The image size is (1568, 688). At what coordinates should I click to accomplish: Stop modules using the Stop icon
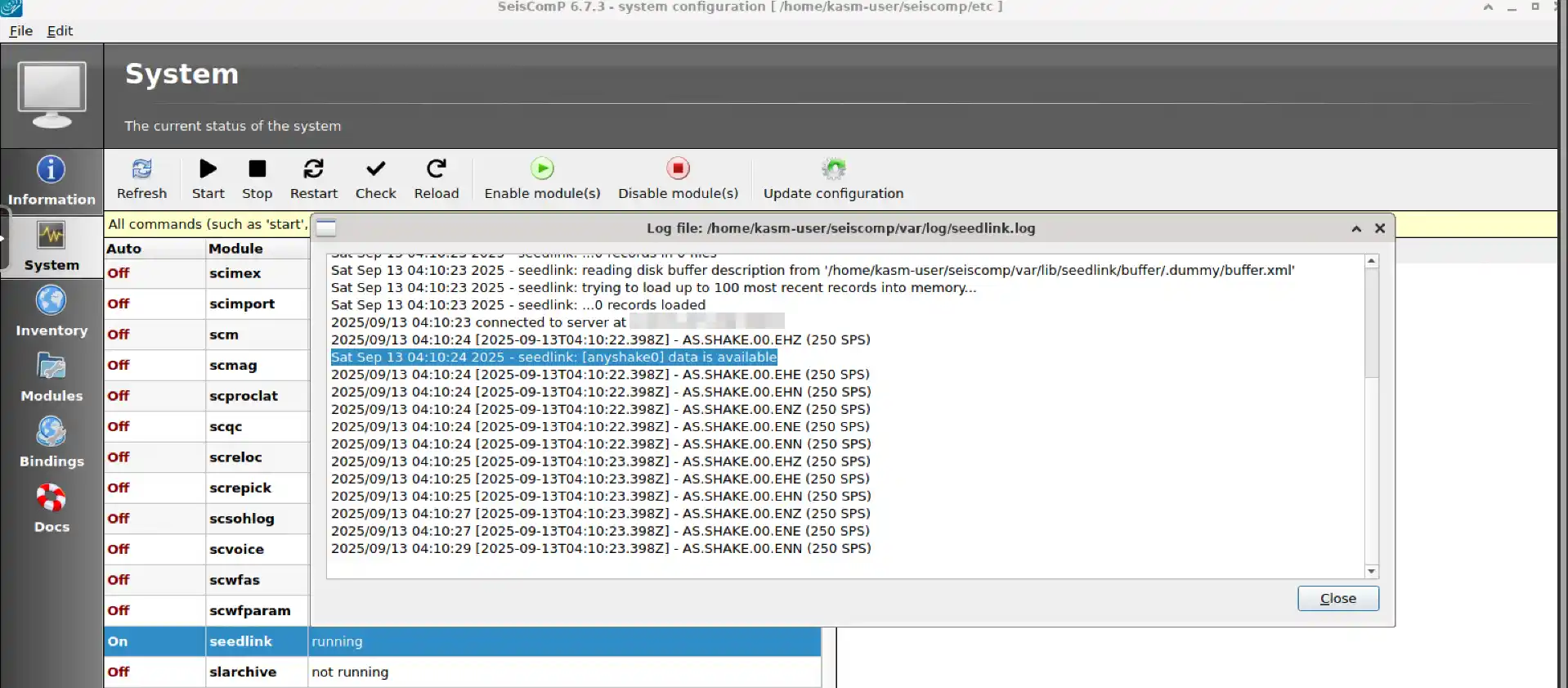(258, 169)
